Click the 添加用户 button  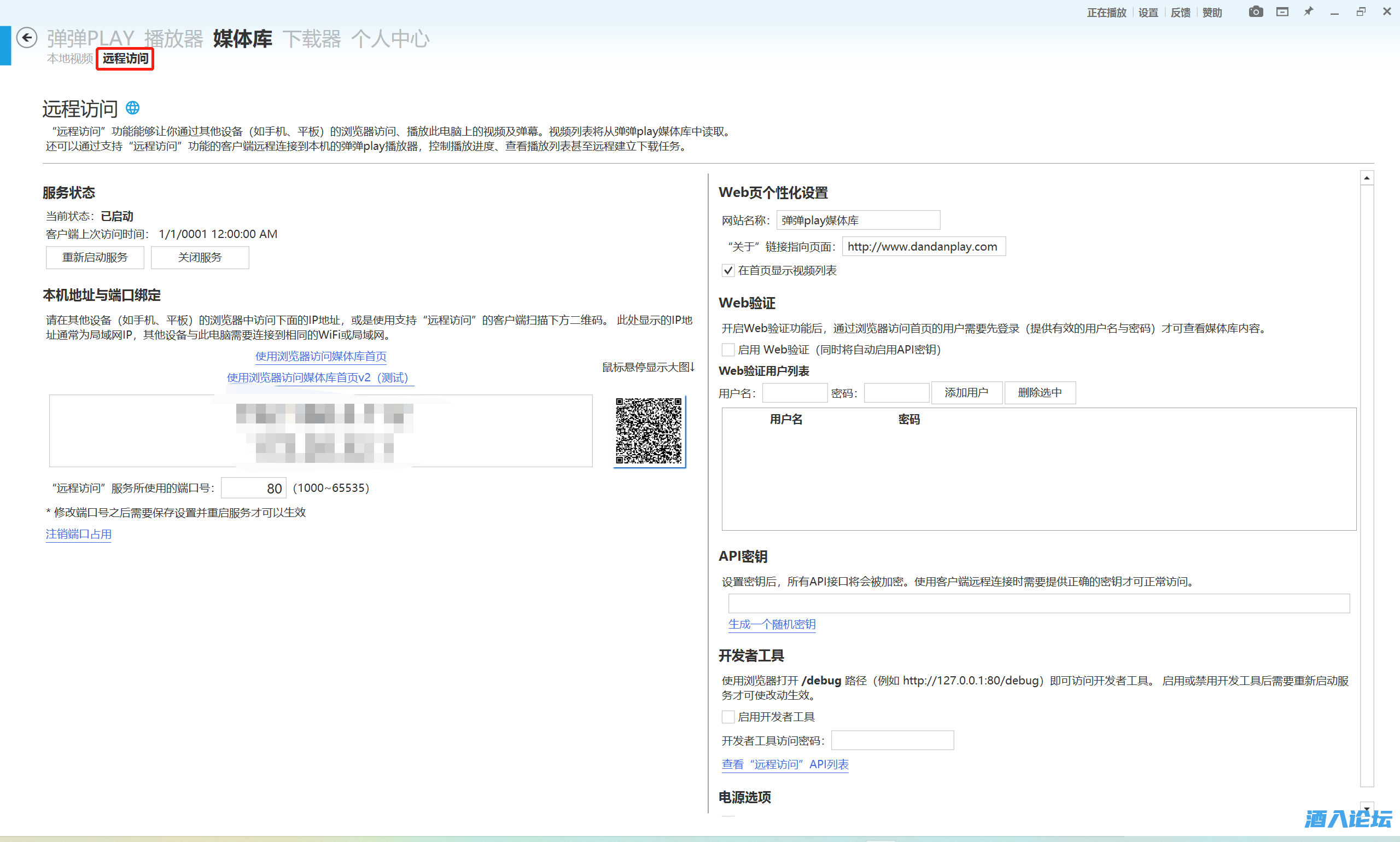click(966, 393)
